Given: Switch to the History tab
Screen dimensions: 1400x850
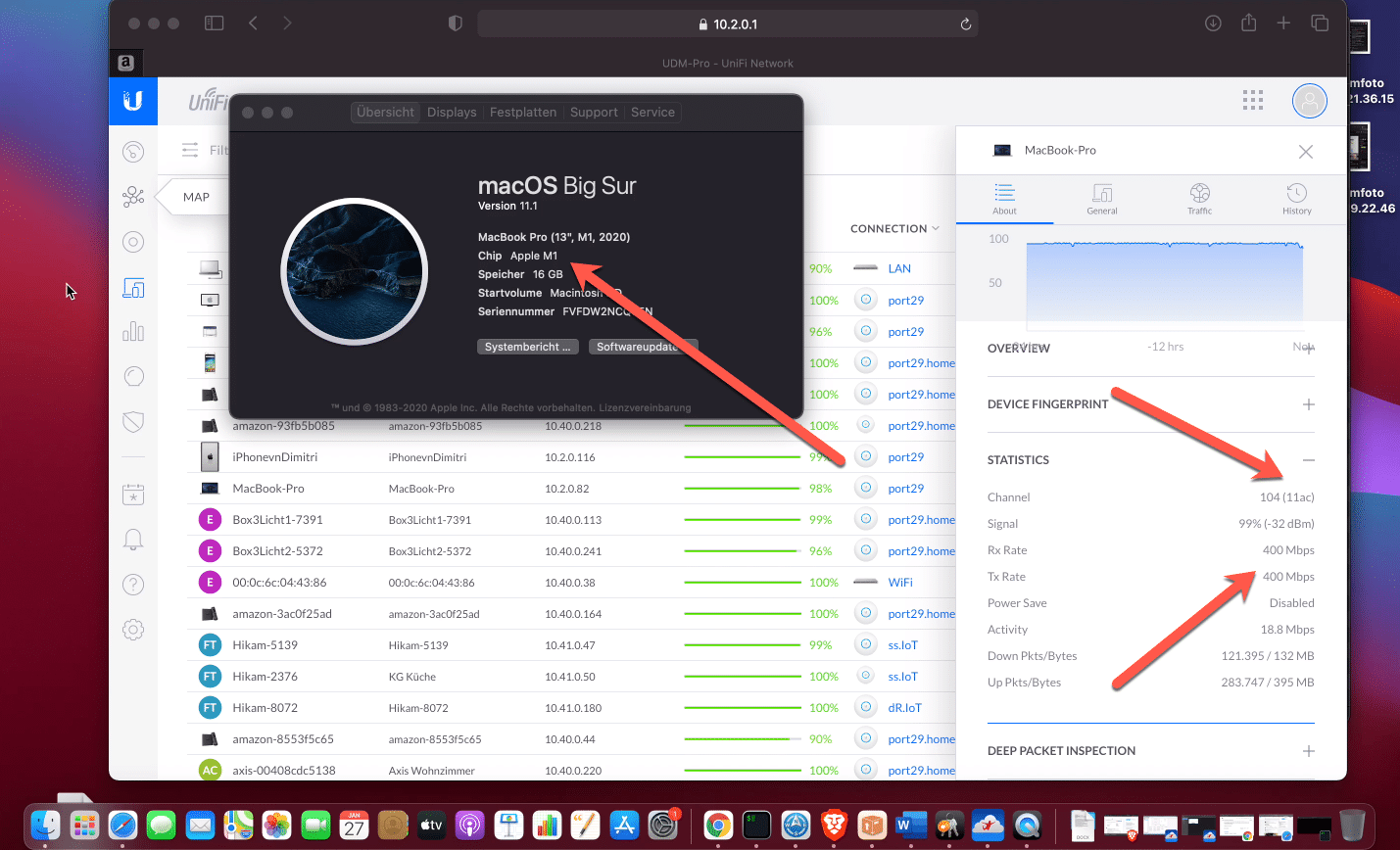Looking at the screenshot, I should pos(1297,199).
